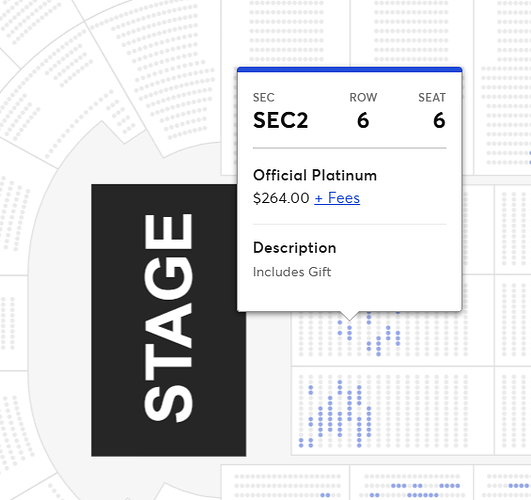Click the black STAGE block
This screenshot has height=500, width=531.
click(169, 320)
